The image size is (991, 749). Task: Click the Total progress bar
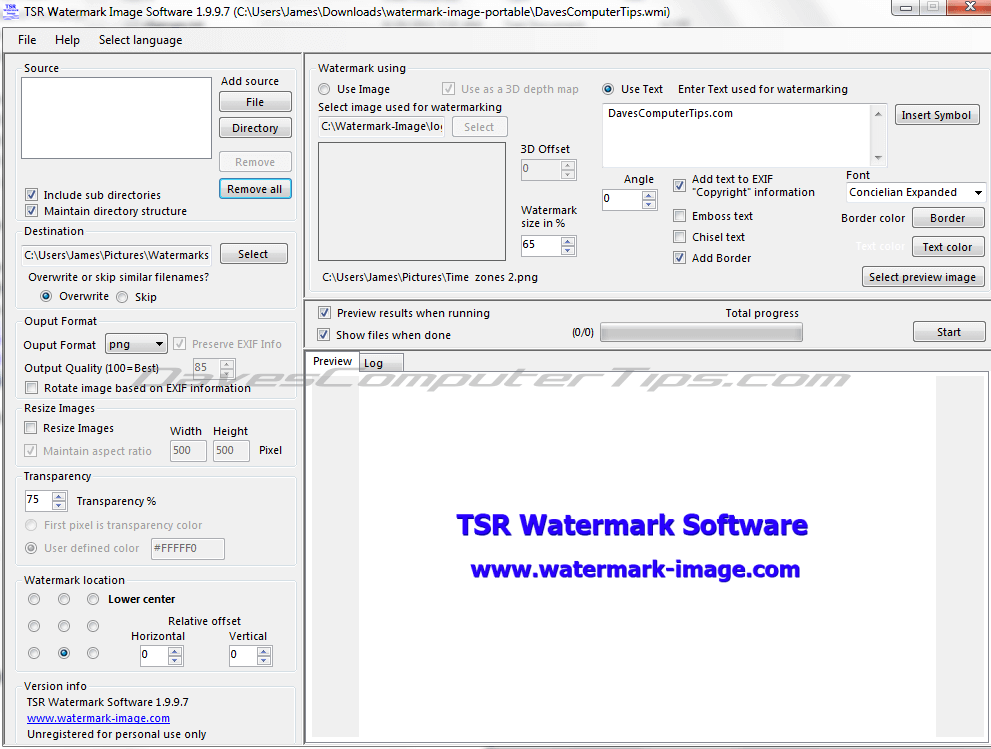701,332
